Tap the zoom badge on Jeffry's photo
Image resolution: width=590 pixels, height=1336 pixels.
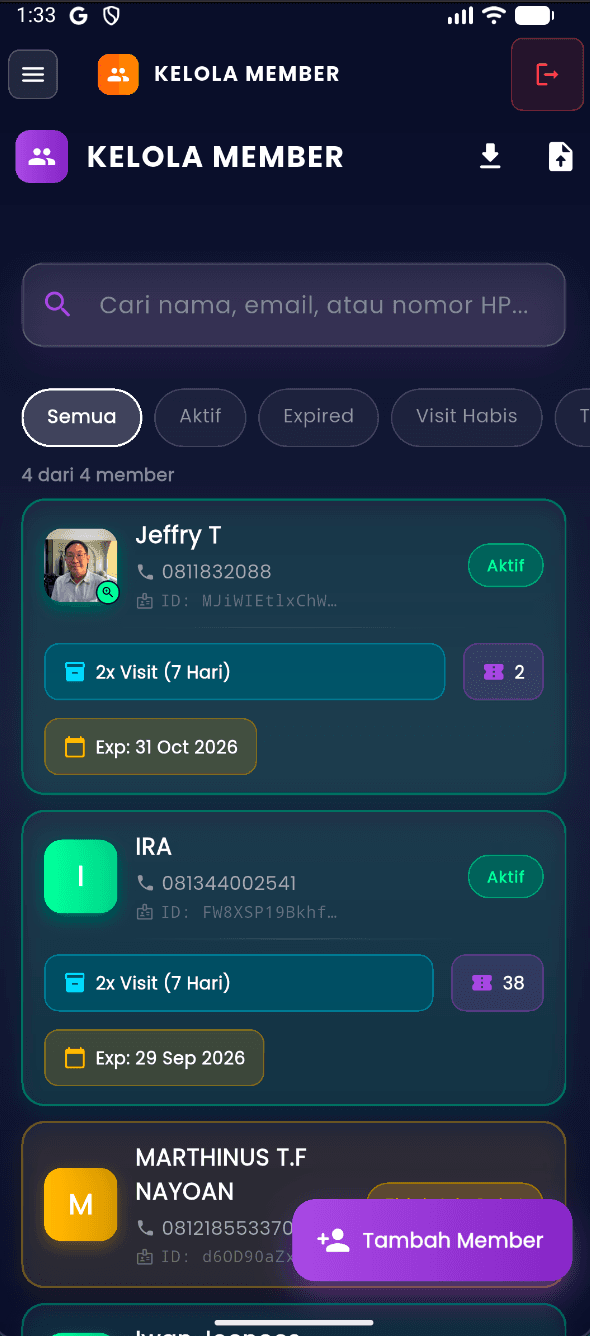pyautogui.click(x=108, y=593)
